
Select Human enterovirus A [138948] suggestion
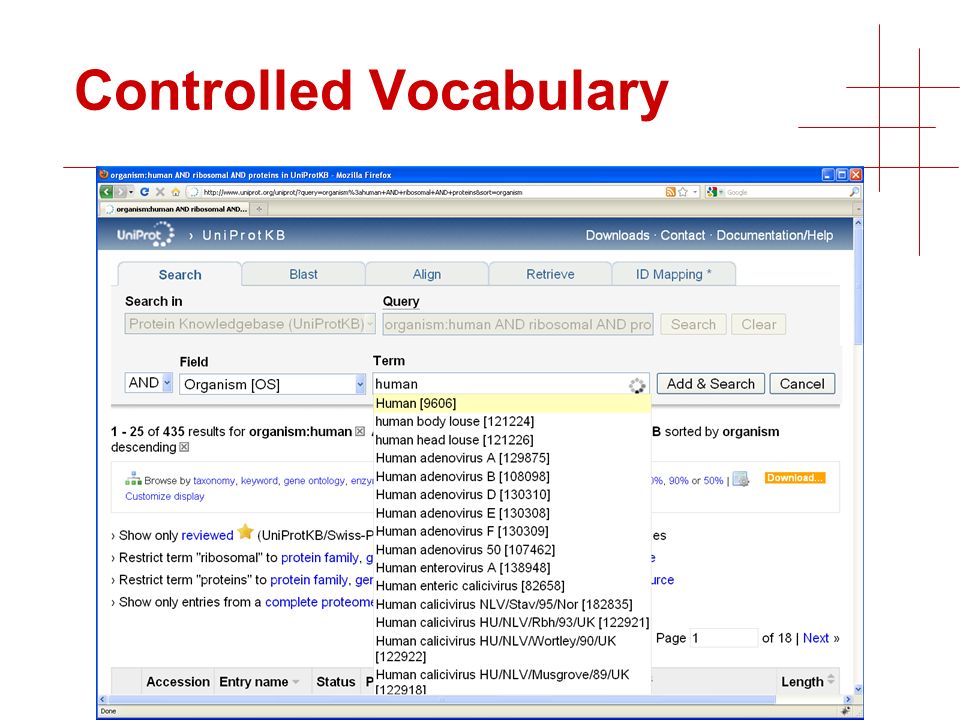coord(511,568)
